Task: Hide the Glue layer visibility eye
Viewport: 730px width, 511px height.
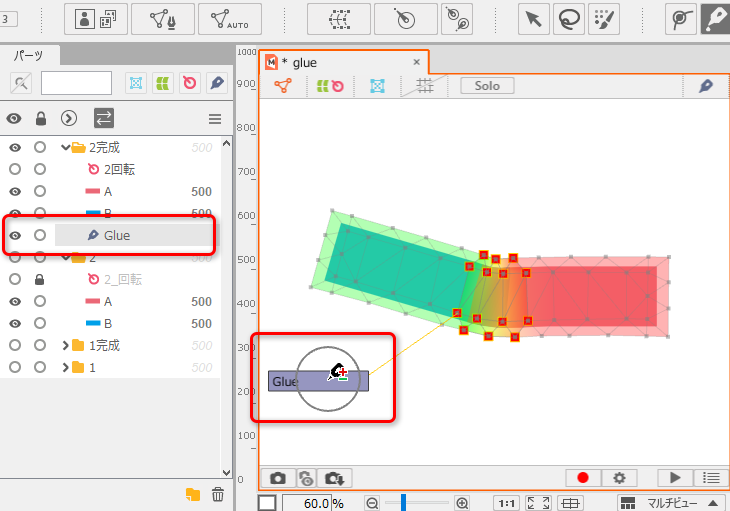Action: point(15,236)
